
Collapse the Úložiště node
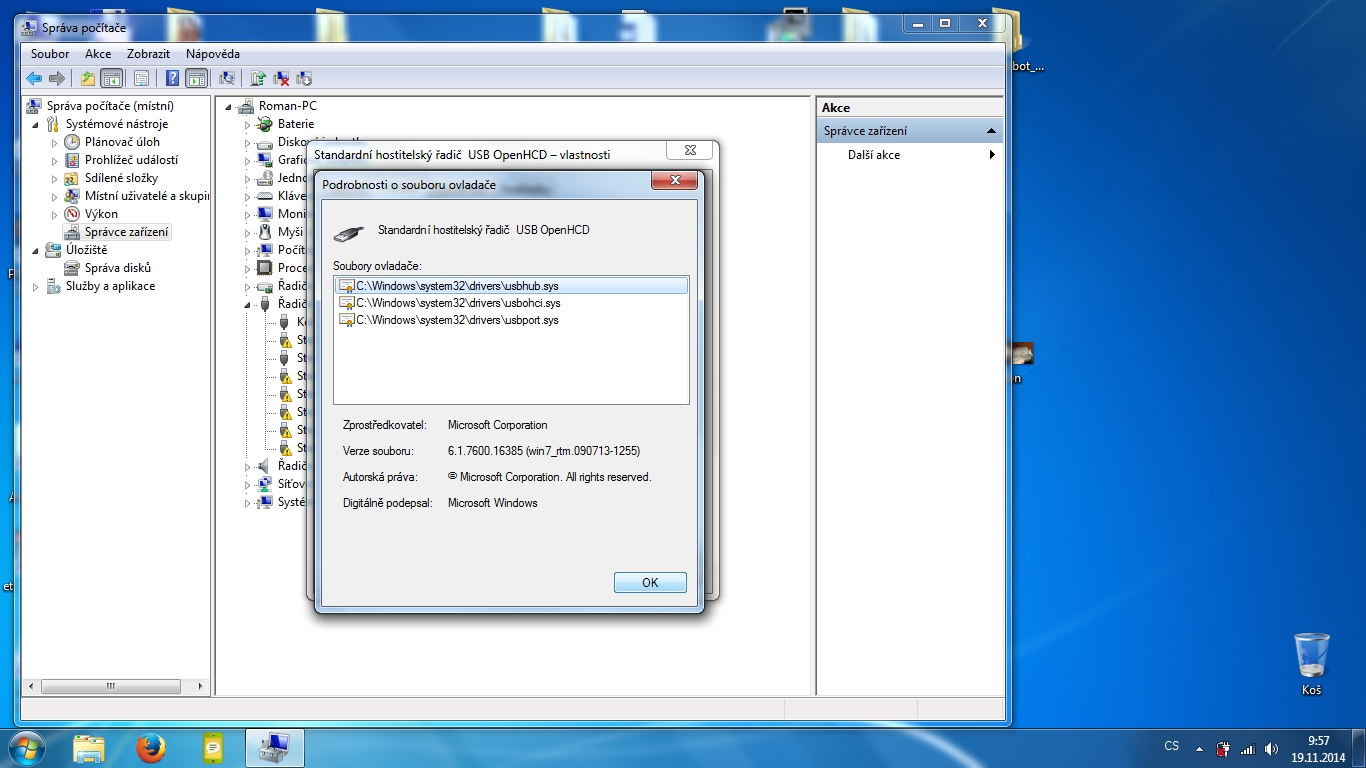37,250
